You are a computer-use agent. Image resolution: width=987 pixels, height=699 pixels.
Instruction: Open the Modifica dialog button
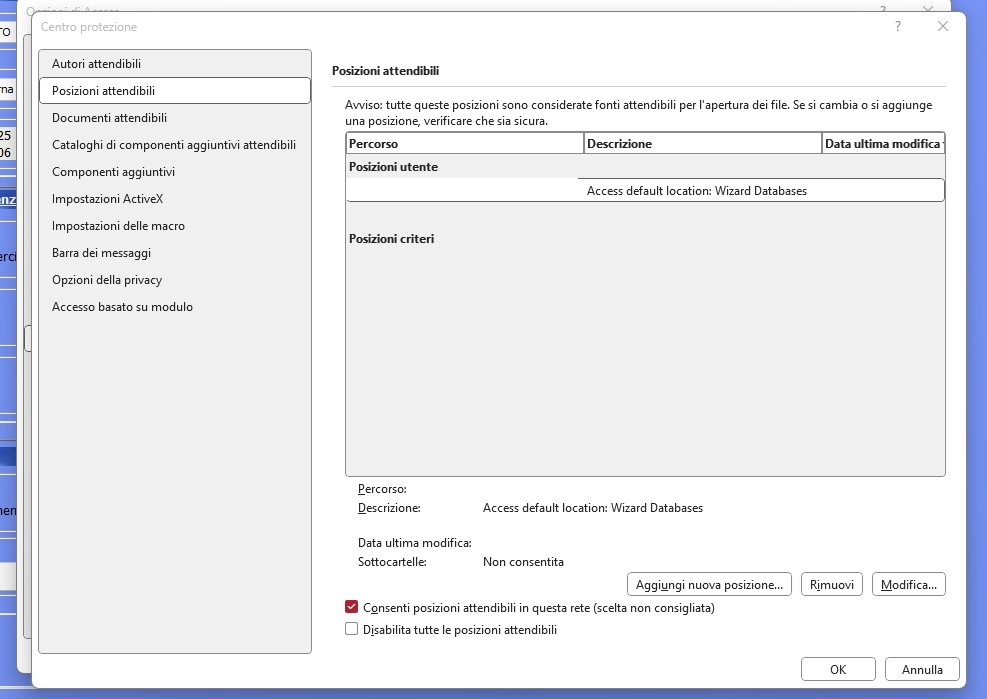(908, 584)
